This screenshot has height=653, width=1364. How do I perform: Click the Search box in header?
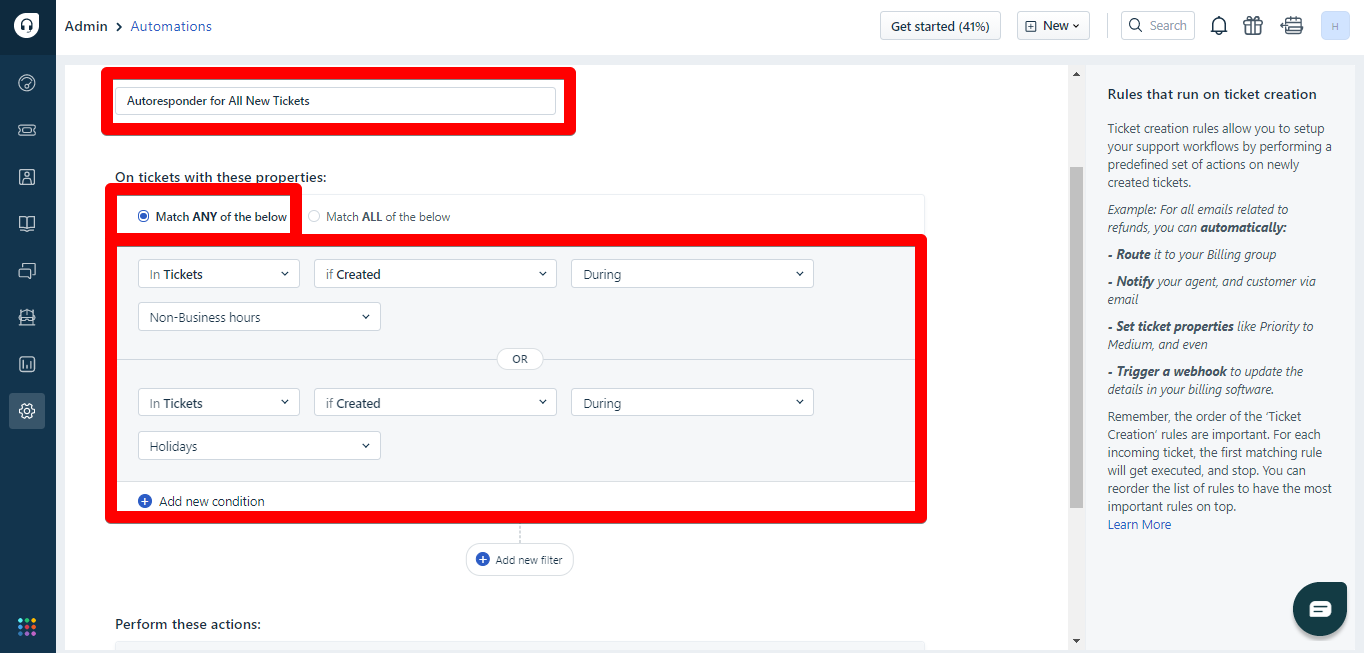pyautogui.click(x=1158, y=26)
